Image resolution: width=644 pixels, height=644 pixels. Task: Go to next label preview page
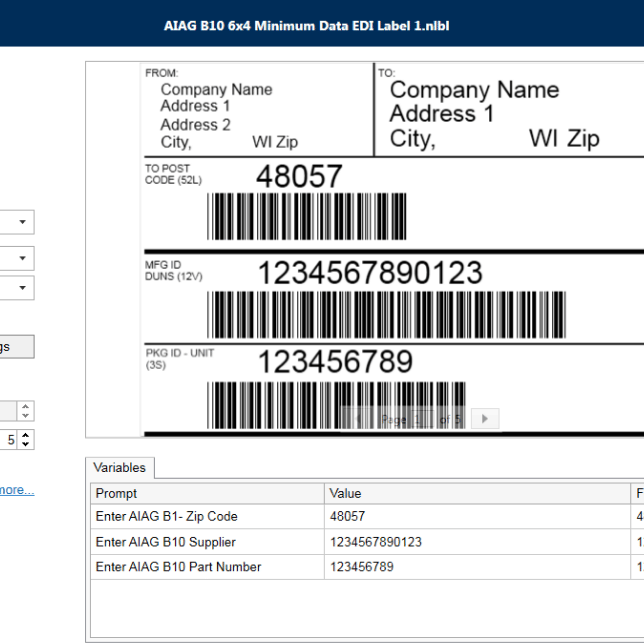pos(485,419)
